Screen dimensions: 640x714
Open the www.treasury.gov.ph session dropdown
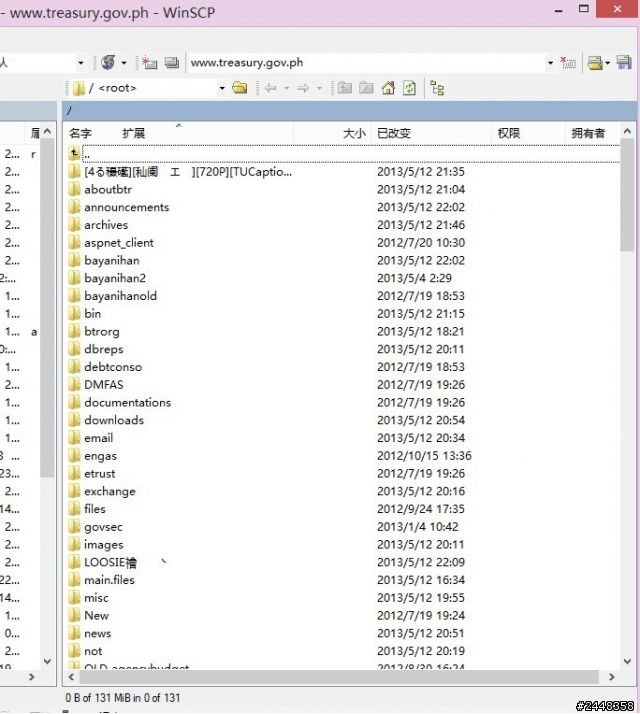click(550, 63)
